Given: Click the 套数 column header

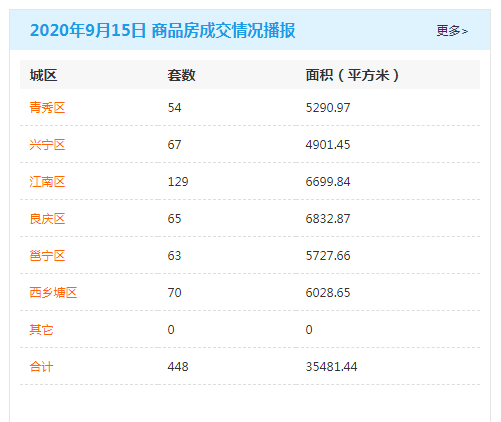Looking at the screenshot, I should click(181, 75).
